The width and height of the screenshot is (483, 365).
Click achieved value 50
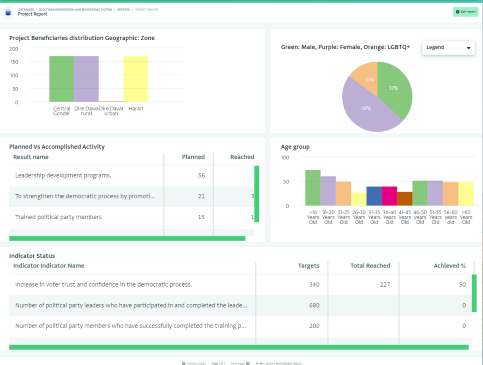point(462,285)
